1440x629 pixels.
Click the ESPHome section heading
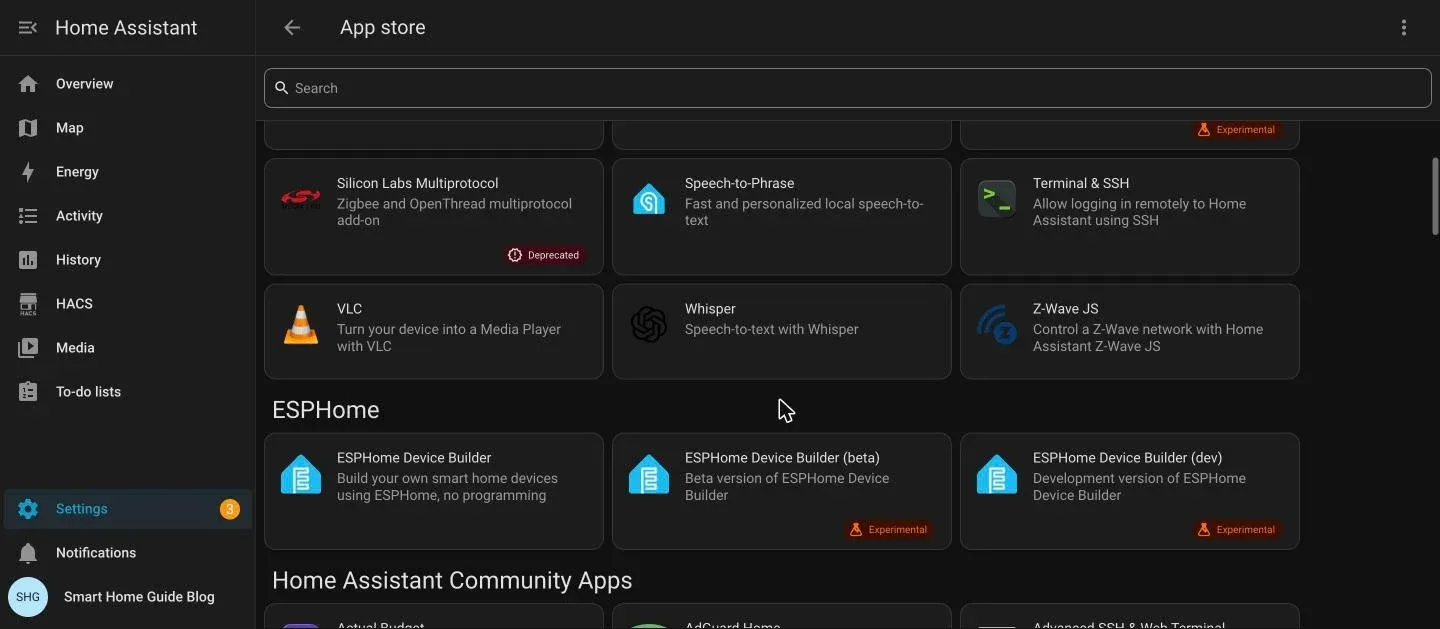point(326,410)
